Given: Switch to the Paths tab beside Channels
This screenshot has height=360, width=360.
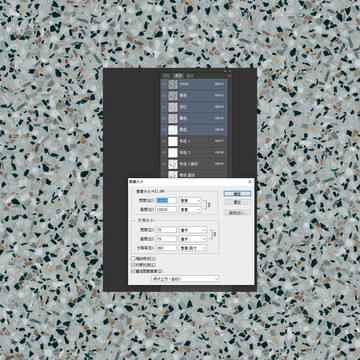Looking at the screenshot, I should click(x=189, y=76).
